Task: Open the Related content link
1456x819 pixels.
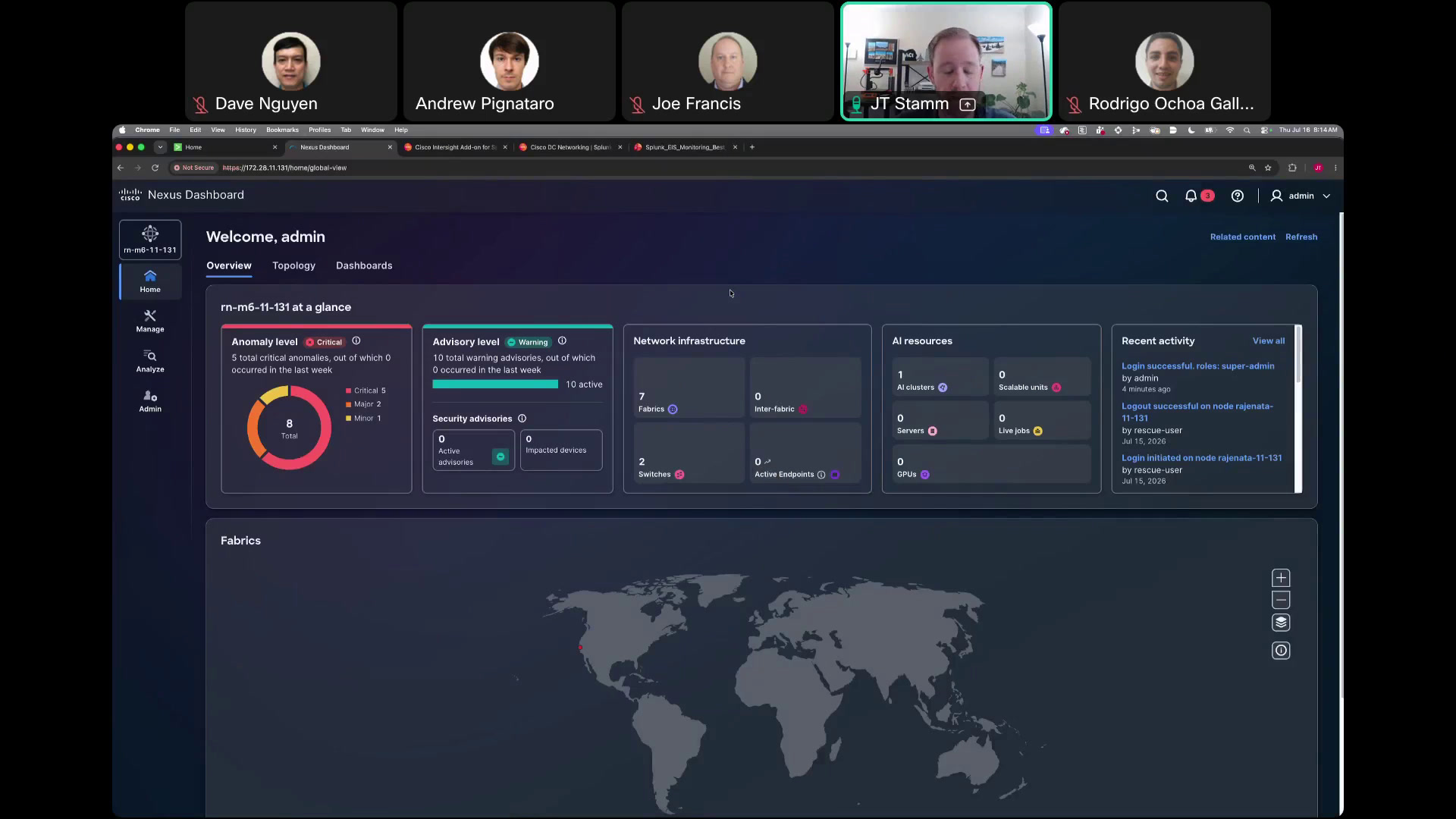Action: 1242,237
